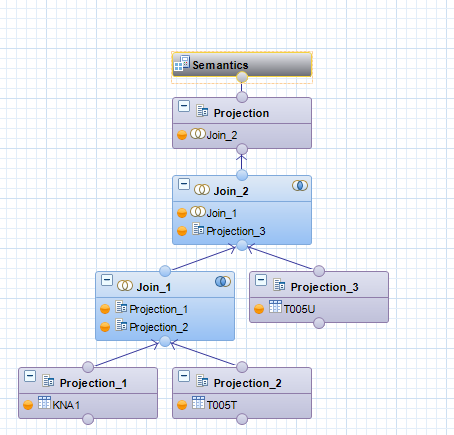The width and height of the screenshot is (454, 435).
Task: Click table icon beside T005T
Action: tap(198, 403)
